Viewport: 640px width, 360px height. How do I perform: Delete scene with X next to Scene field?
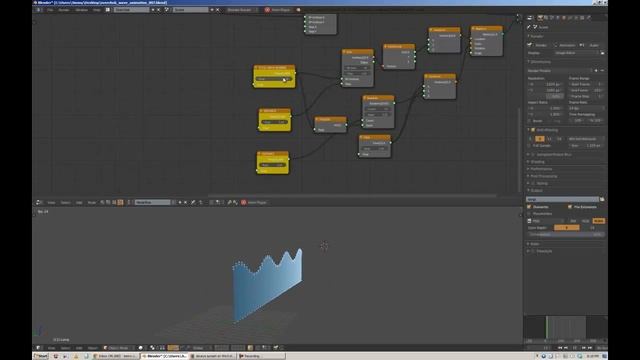(218, 10)
